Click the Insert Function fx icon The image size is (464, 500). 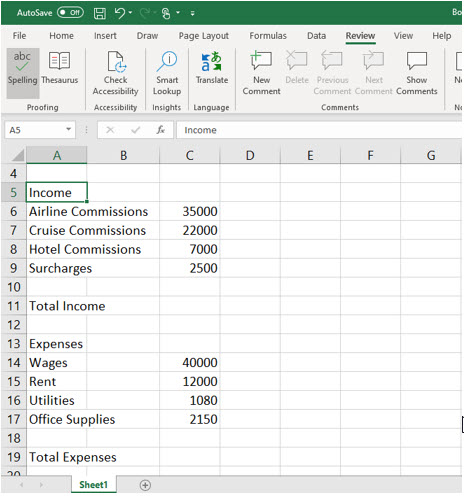[161, 130]
